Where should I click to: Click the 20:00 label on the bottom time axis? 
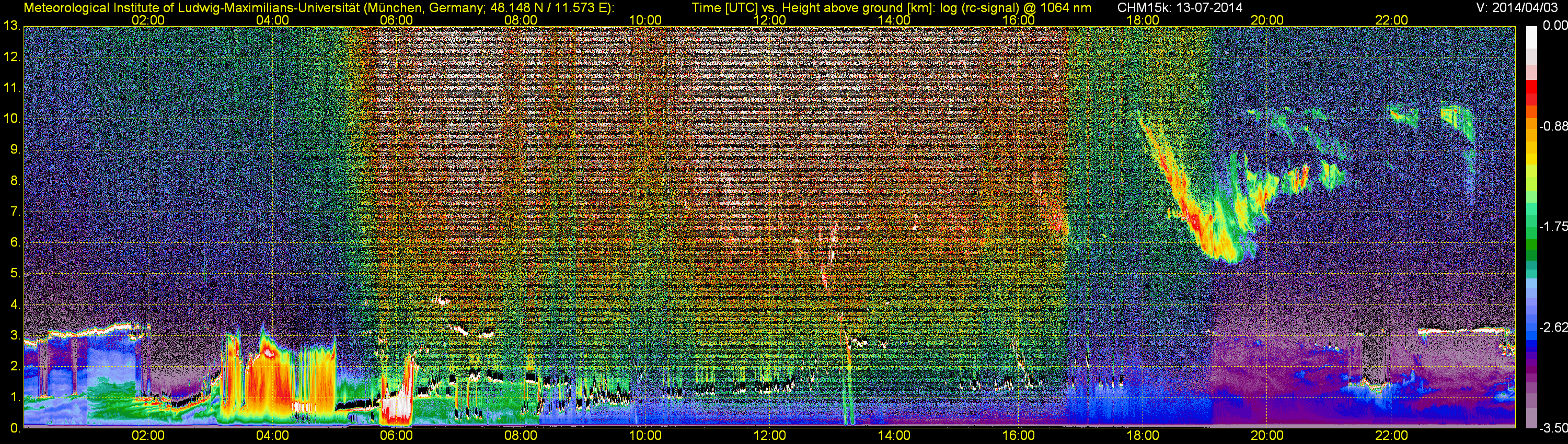coord(1267,436)
